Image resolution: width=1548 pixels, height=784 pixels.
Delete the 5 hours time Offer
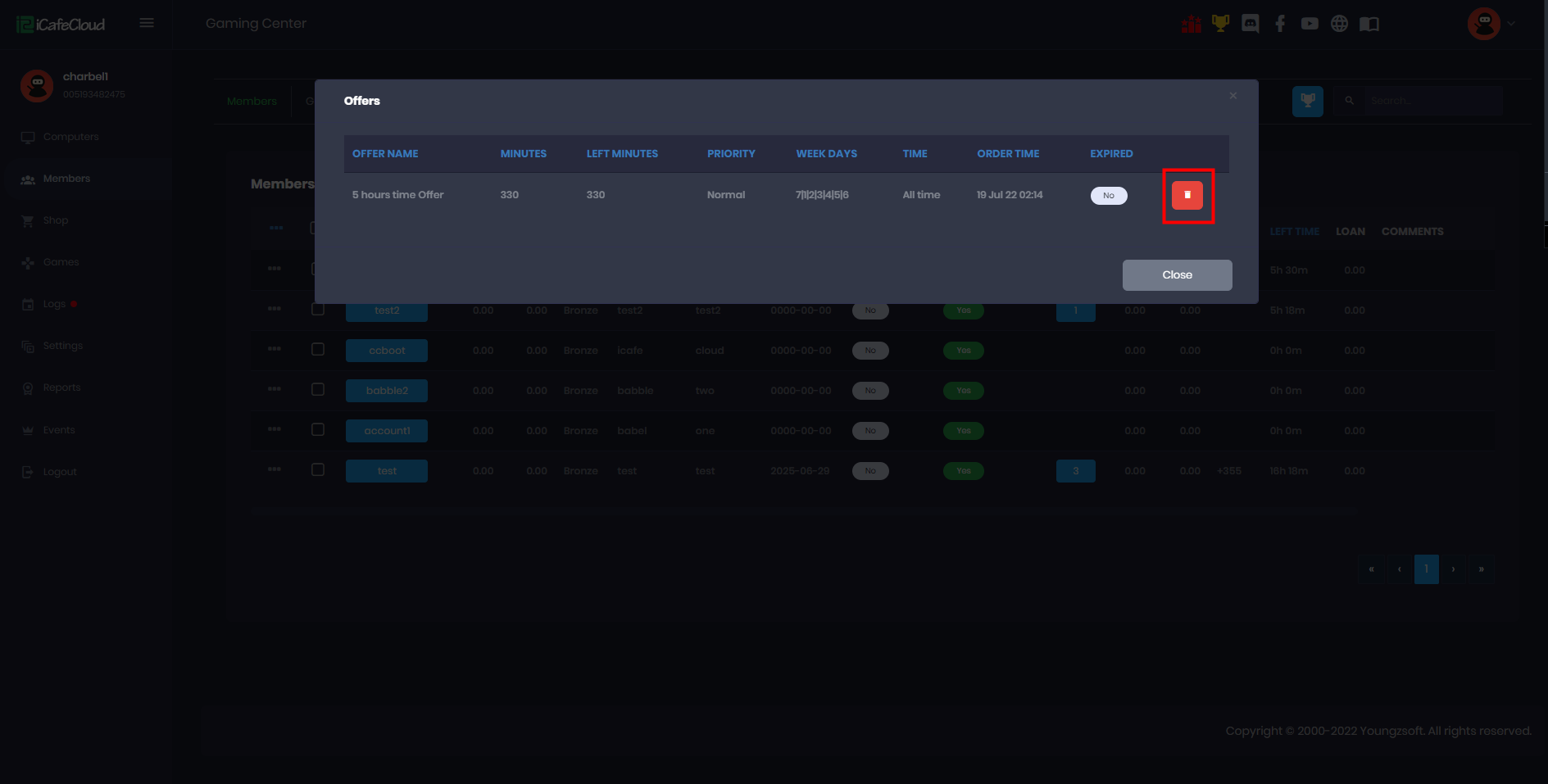click(1187, 195)
